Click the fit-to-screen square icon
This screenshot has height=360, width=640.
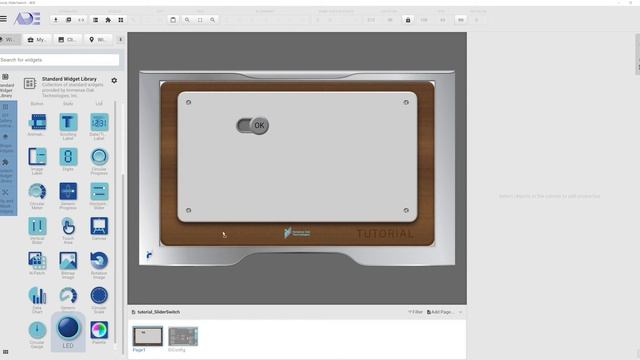tap(200, 20)
